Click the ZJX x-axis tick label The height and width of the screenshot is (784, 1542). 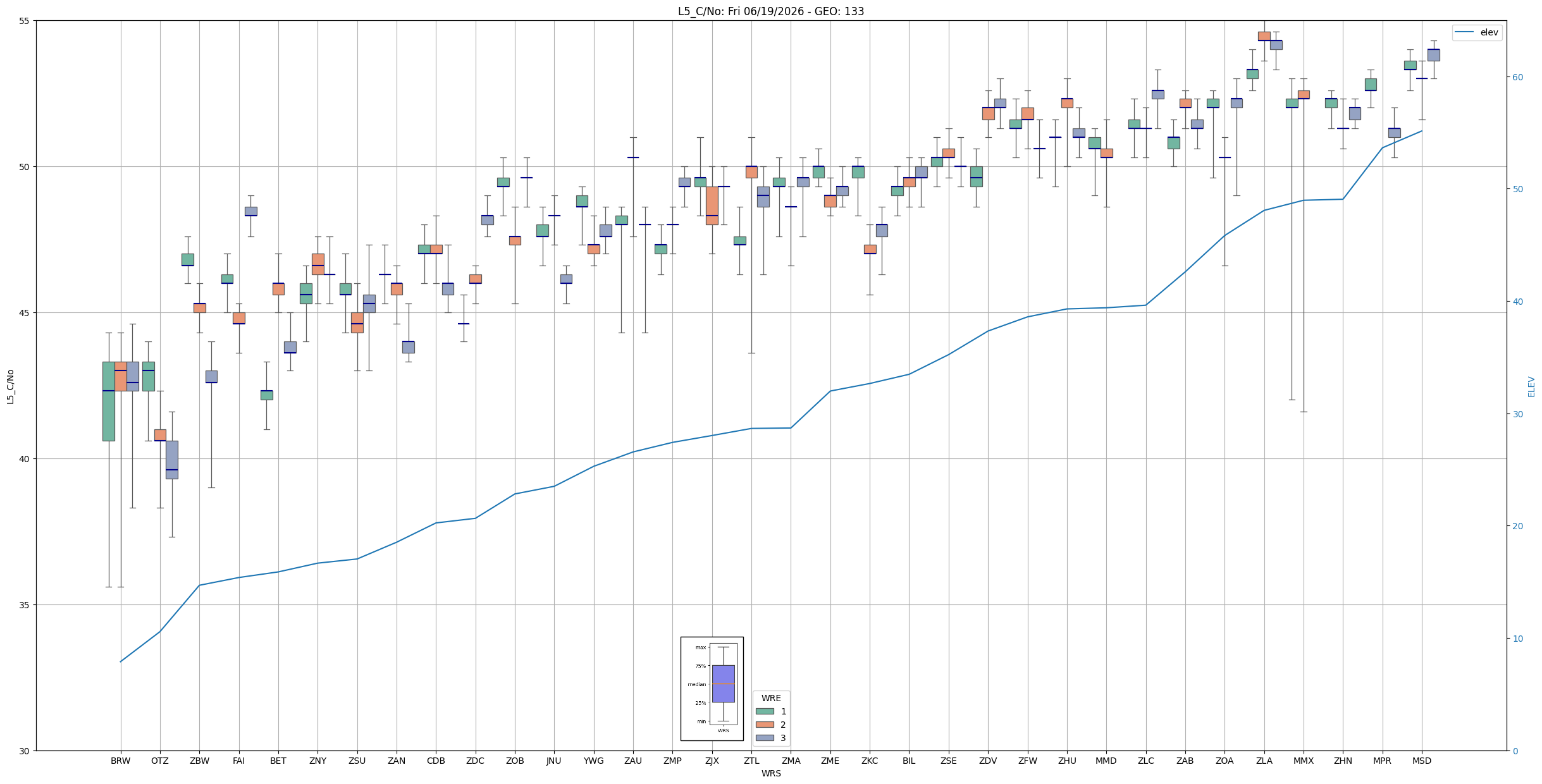coord(712,761)
